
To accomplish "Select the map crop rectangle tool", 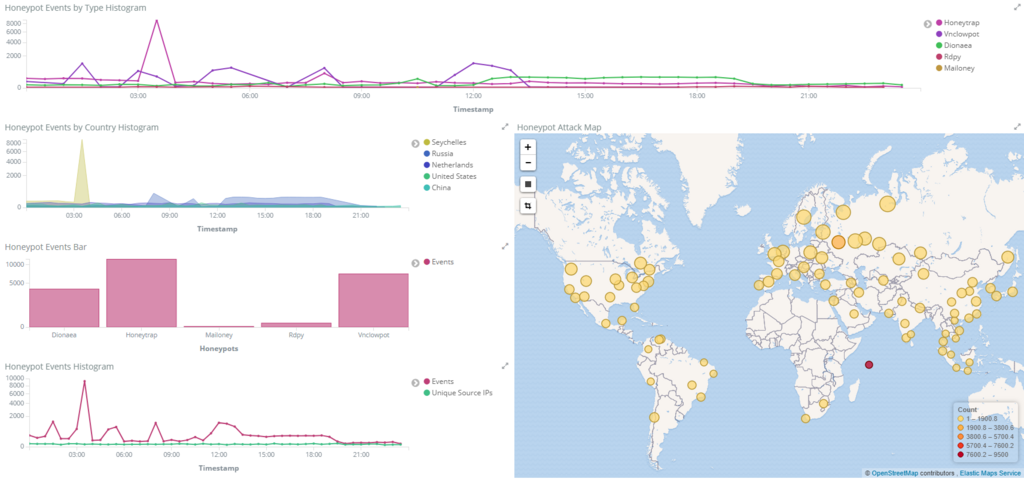I will [528, 205].
